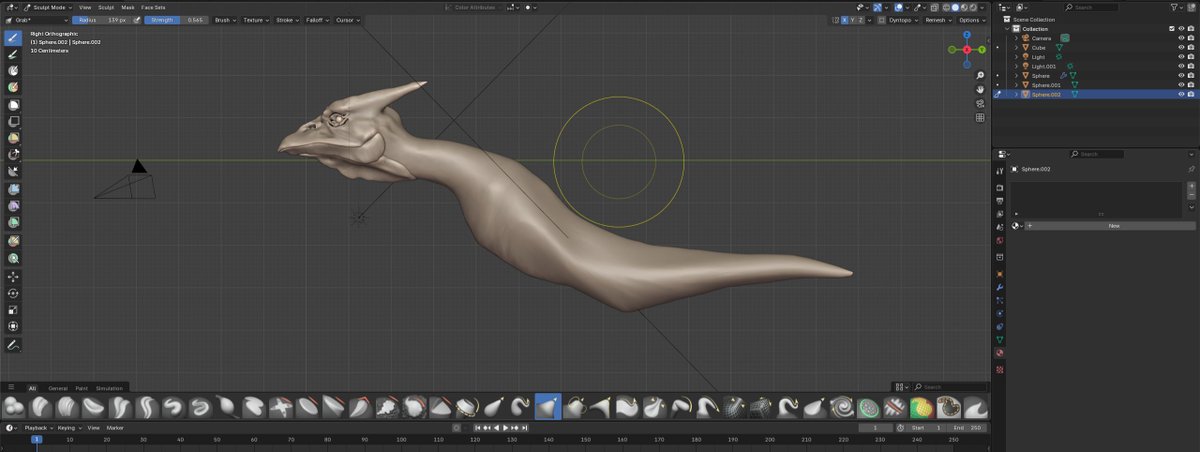
Task: Jump to the start frame playback button
Action: point(477,427)
